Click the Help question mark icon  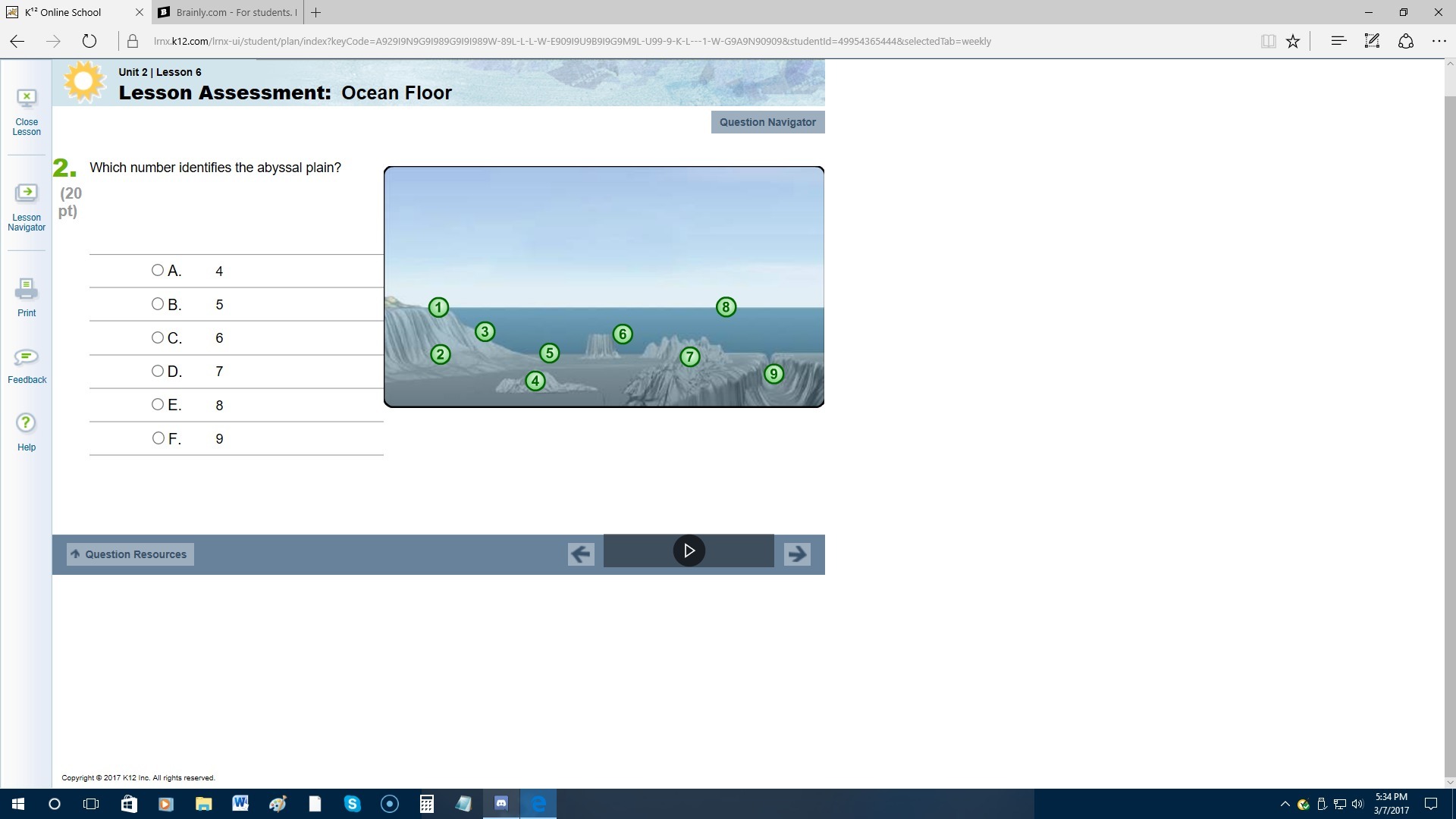tap(27, 423)
